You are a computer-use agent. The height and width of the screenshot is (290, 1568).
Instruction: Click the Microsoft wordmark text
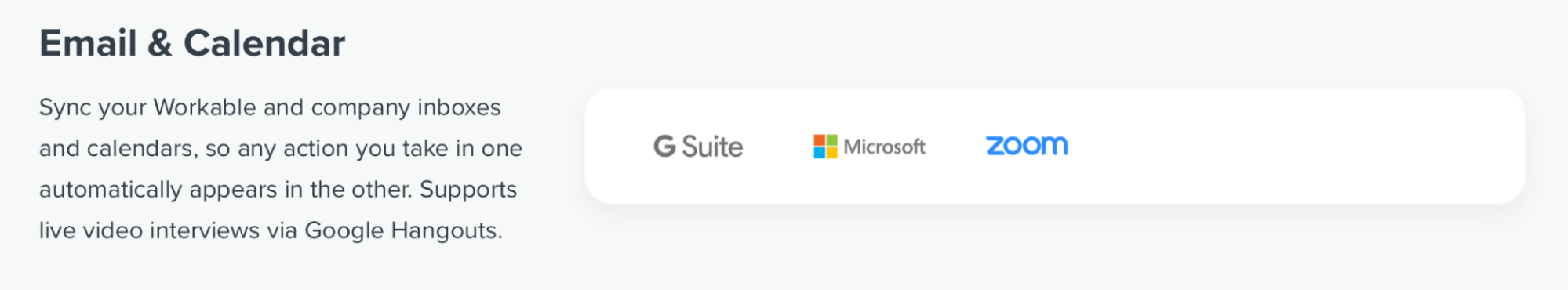click(x=885, y=147)
